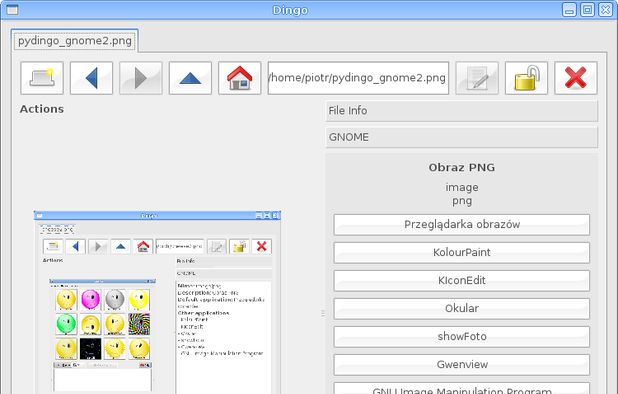
Task: Minimize the Dingo window
Action: 569,10
